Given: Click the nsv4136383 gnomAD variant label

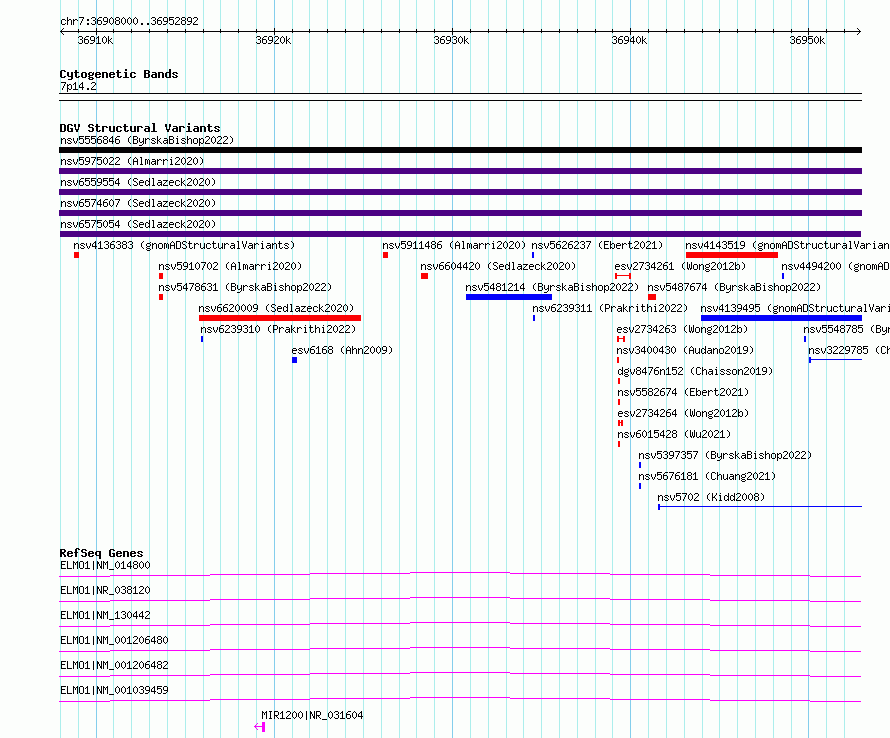Looking at the screenshot, I should [184, 245].
